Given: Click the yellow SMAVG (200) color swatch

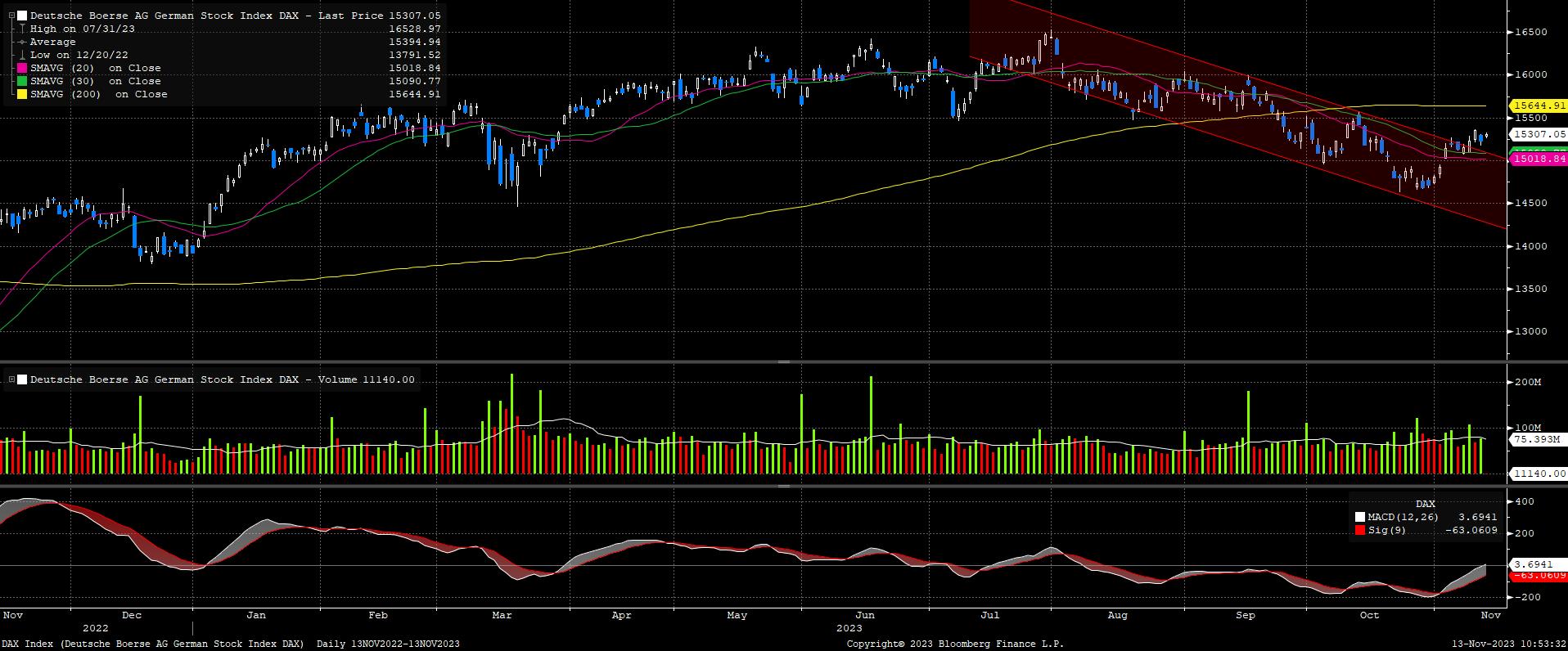Looking at the screenshot, I should (22, 94).
